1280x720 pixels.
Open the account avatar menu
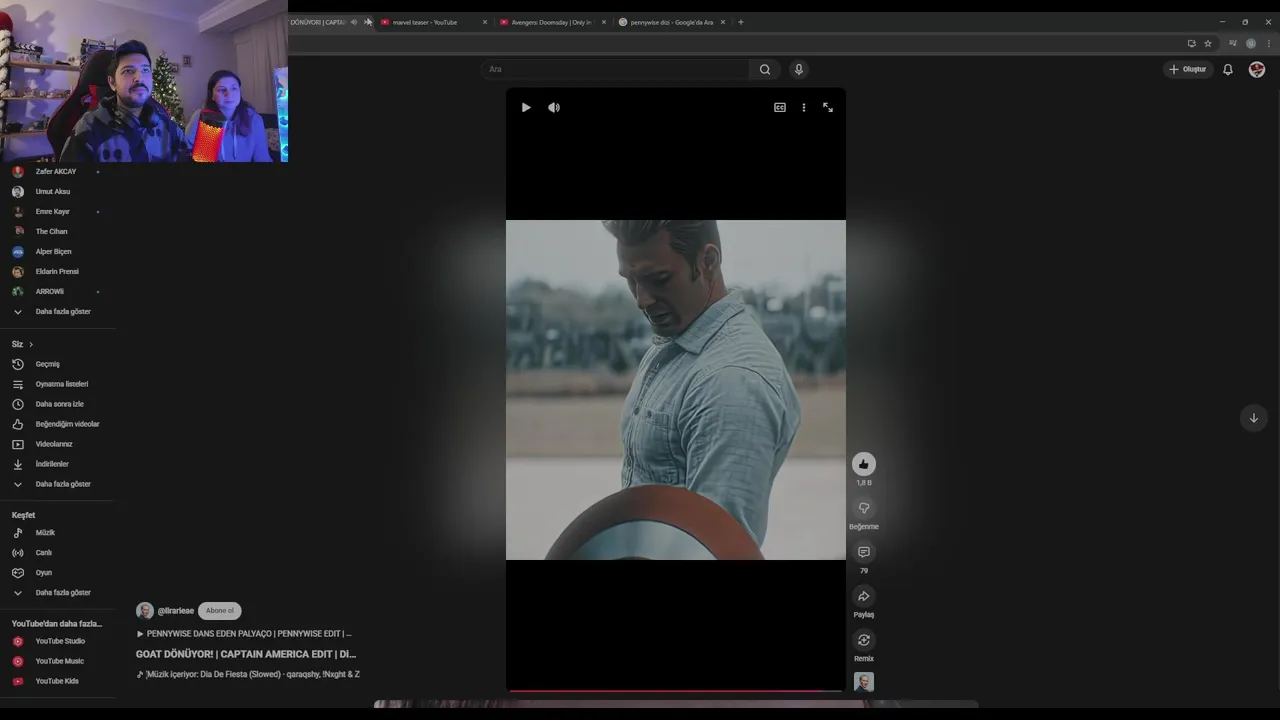coord(1257,69)
